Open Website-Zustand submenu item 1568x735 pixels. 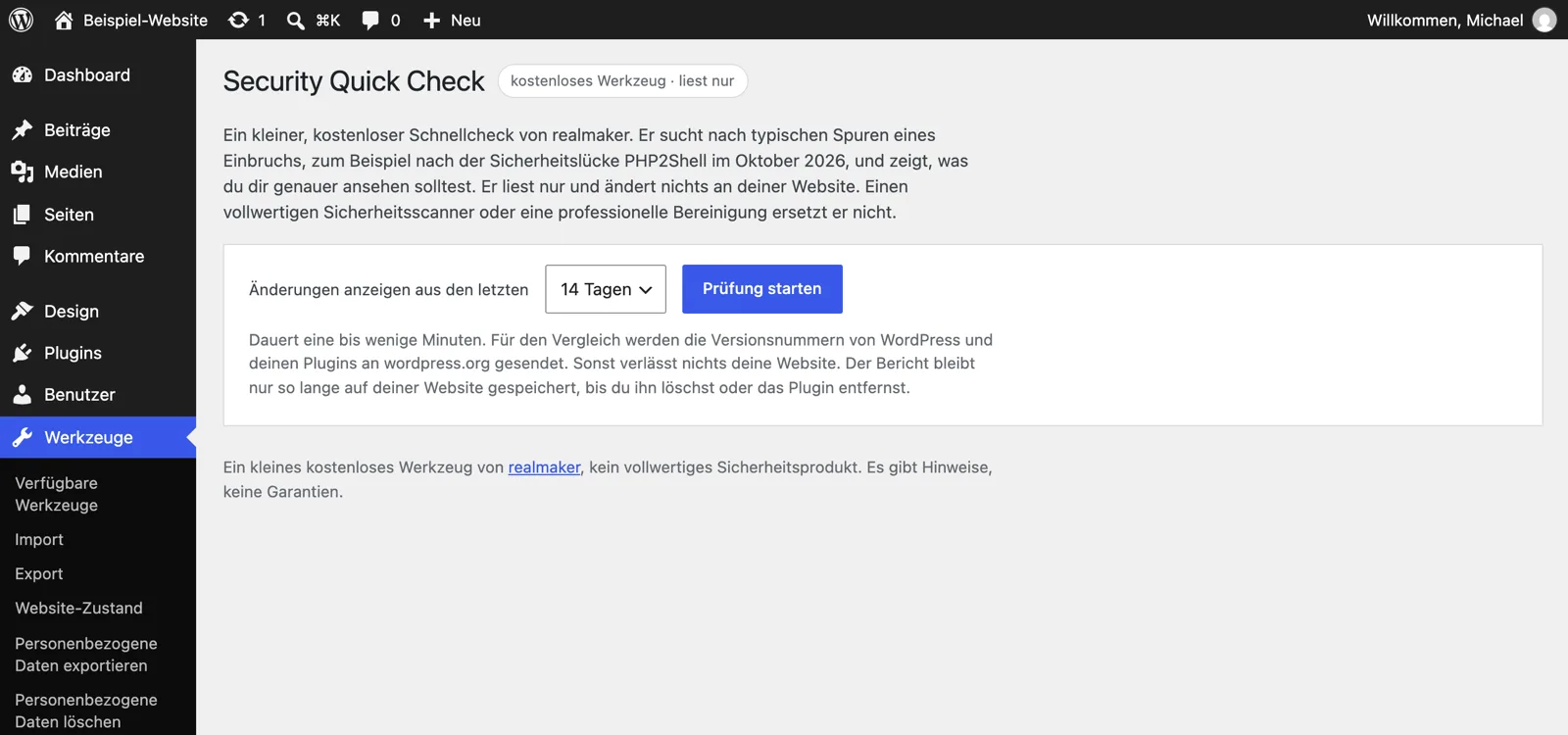point(79,609)
